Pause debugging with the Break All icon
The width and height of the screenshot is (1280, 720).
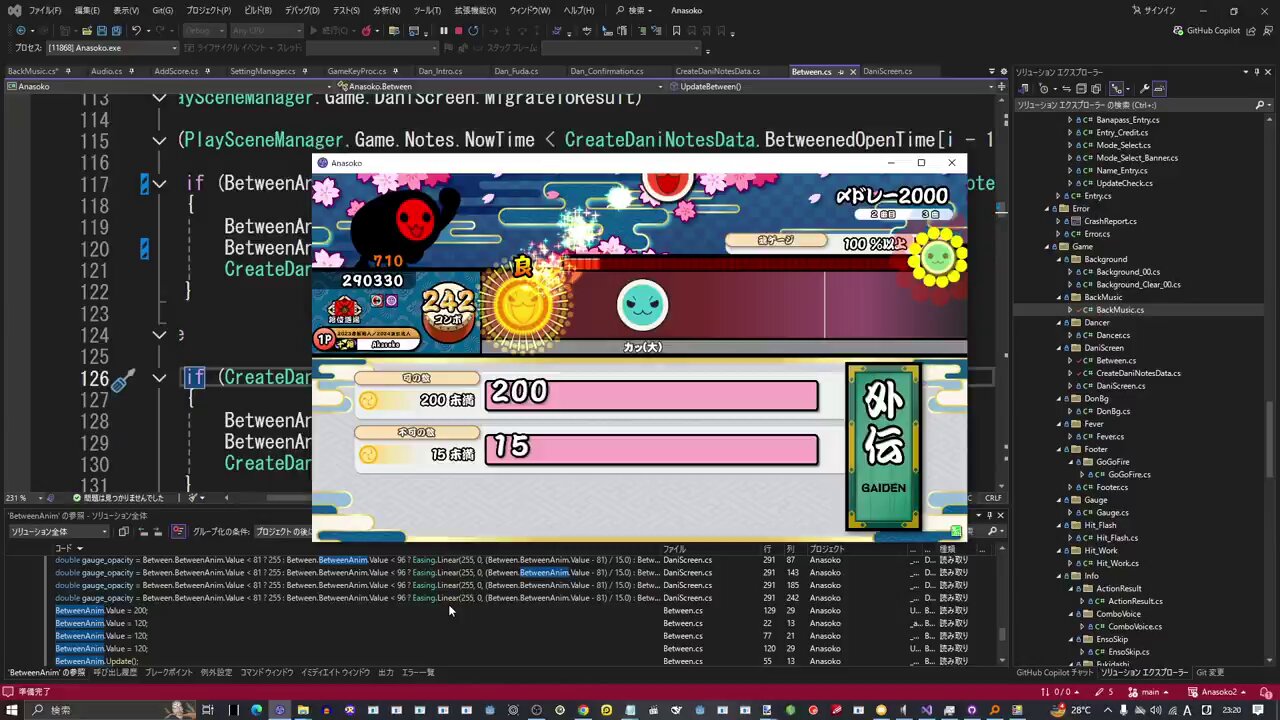444,31
